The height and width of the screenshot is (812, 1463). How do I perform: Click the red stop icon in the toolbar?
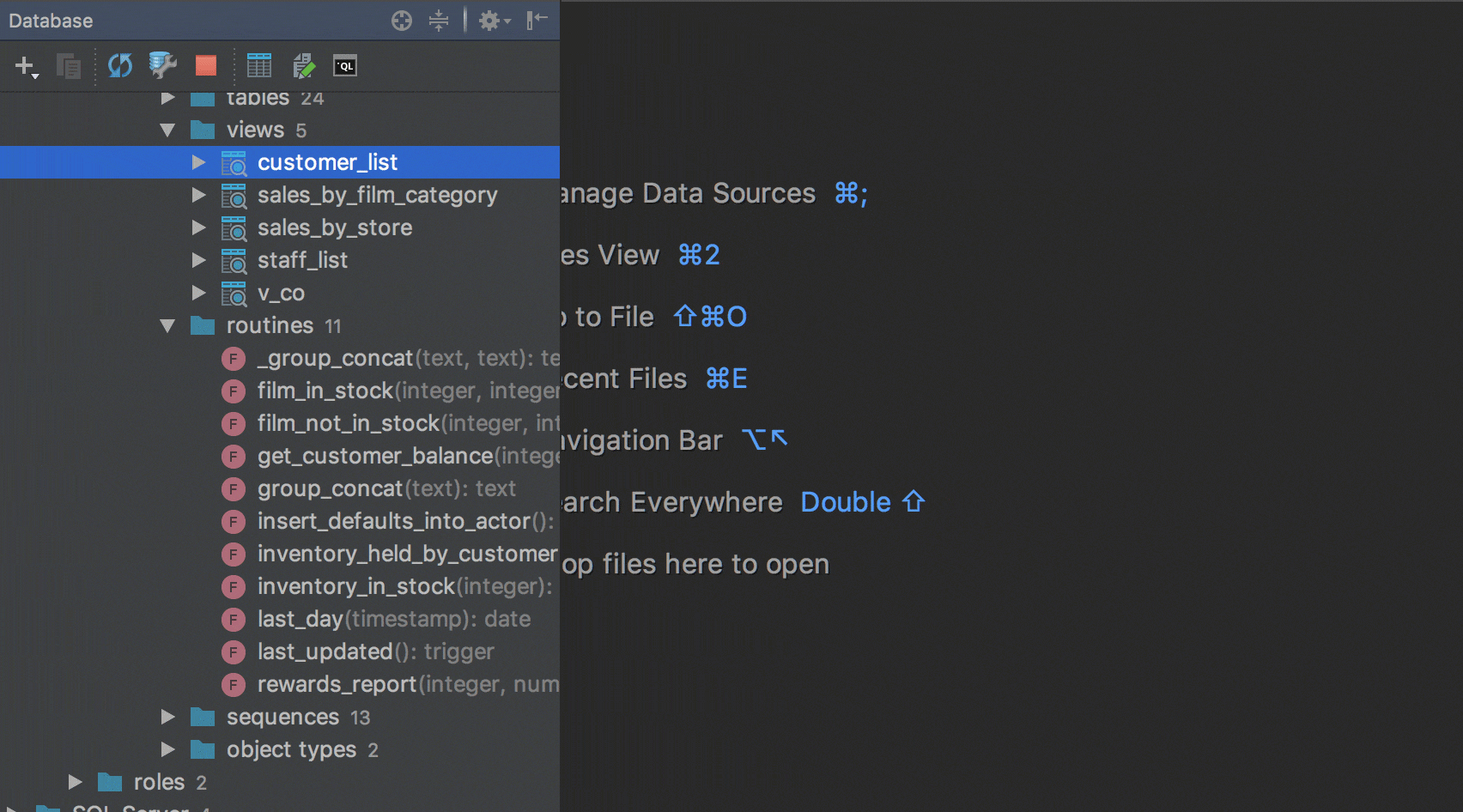(x=205, y=66)
